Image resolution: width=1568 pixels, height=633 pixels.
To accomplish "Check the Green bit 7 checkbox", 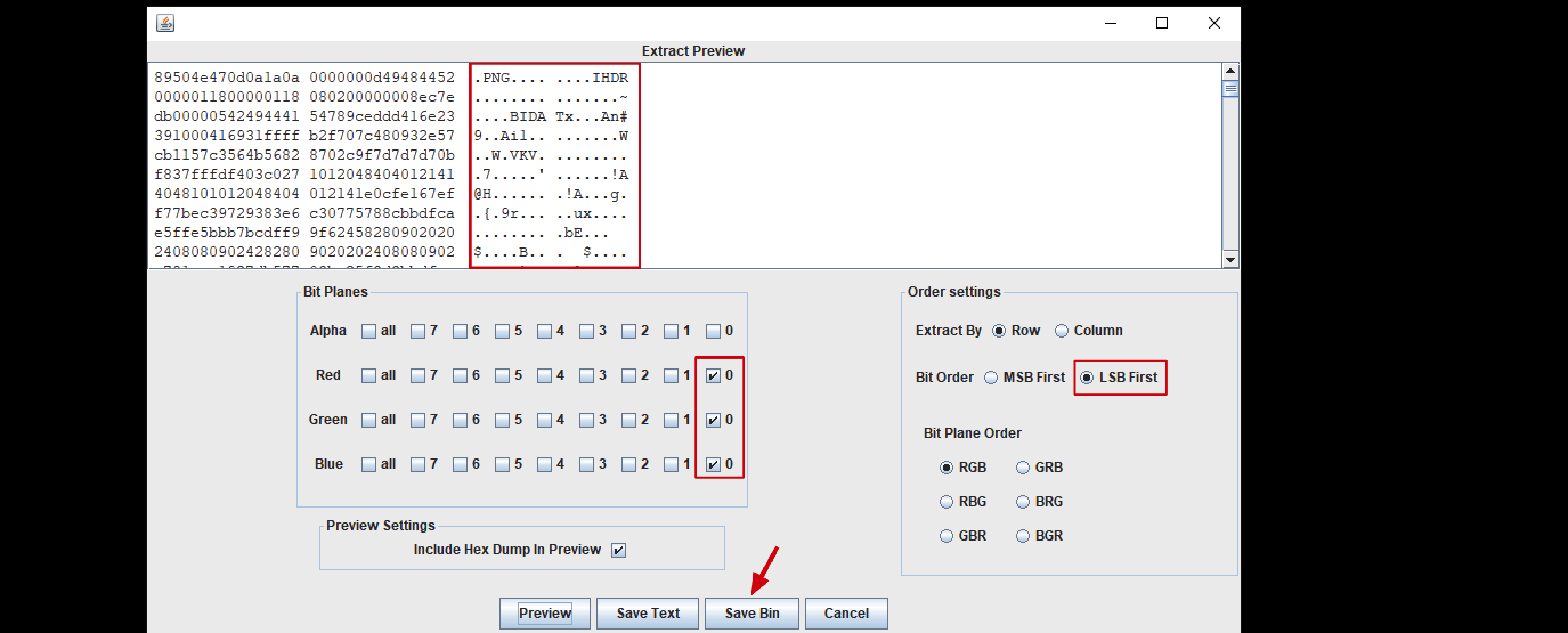I will point(417,420).
